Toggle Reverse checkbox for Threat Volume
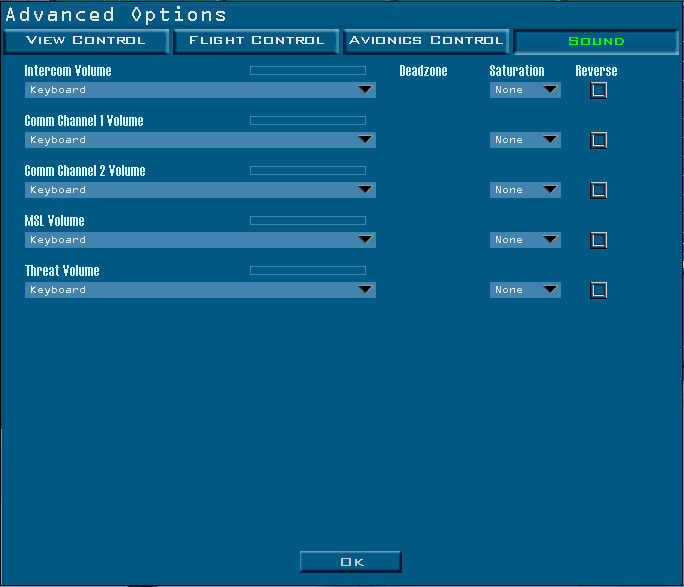This screenshot has height=587, width=684. 598,290
